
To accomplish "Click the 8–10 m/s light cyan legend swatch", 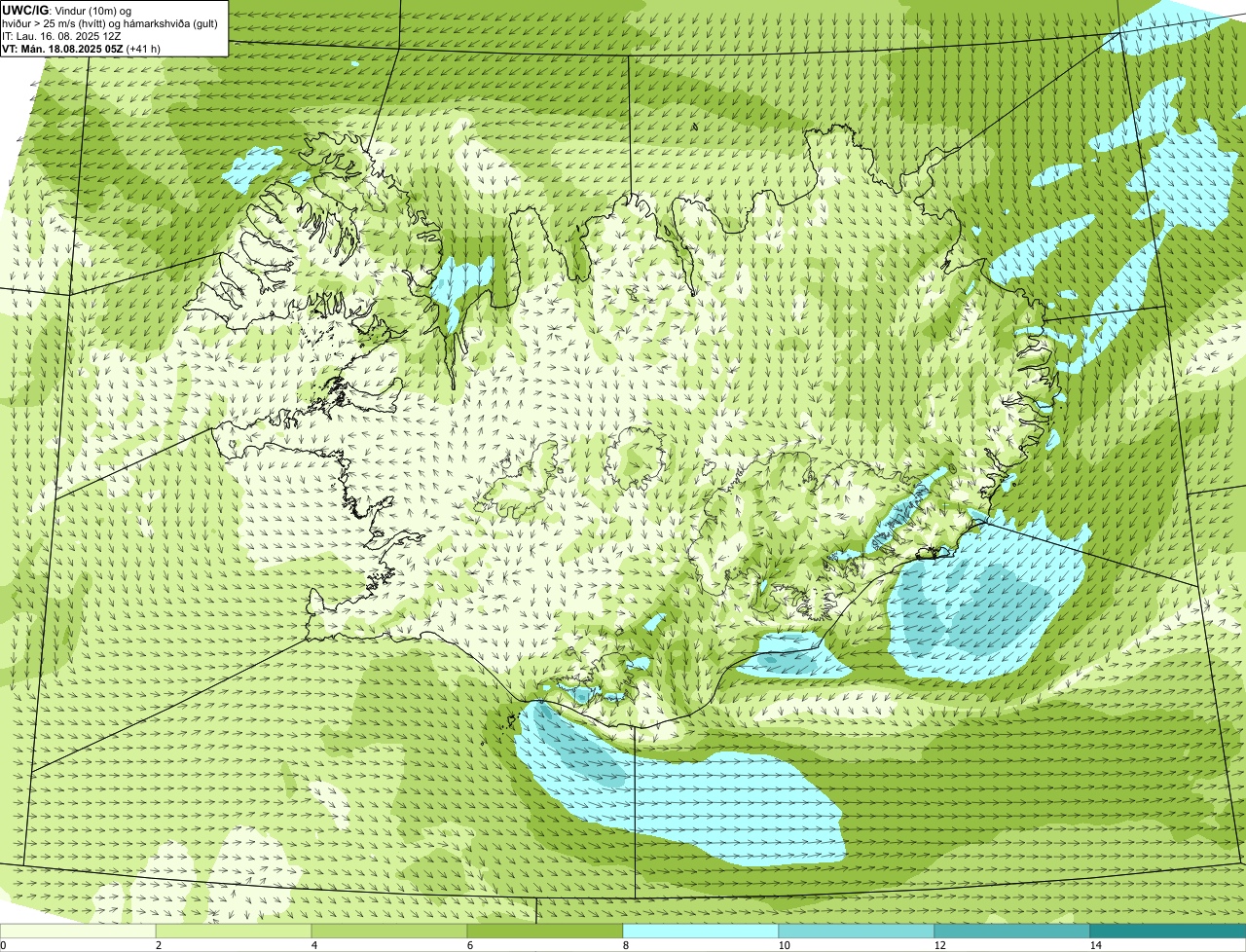I will click(x=701, y=932).
